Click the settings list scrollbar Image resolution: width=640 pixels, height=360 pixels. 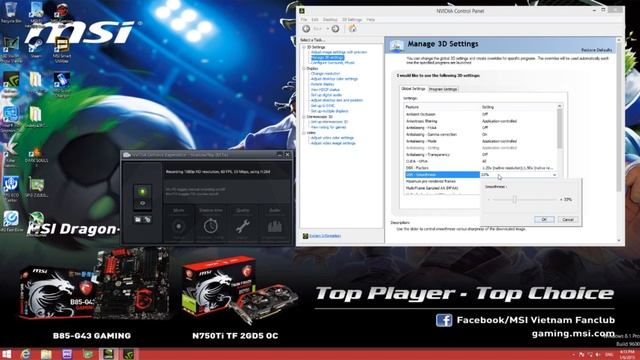pyautogui.click(x=559, y=129)
